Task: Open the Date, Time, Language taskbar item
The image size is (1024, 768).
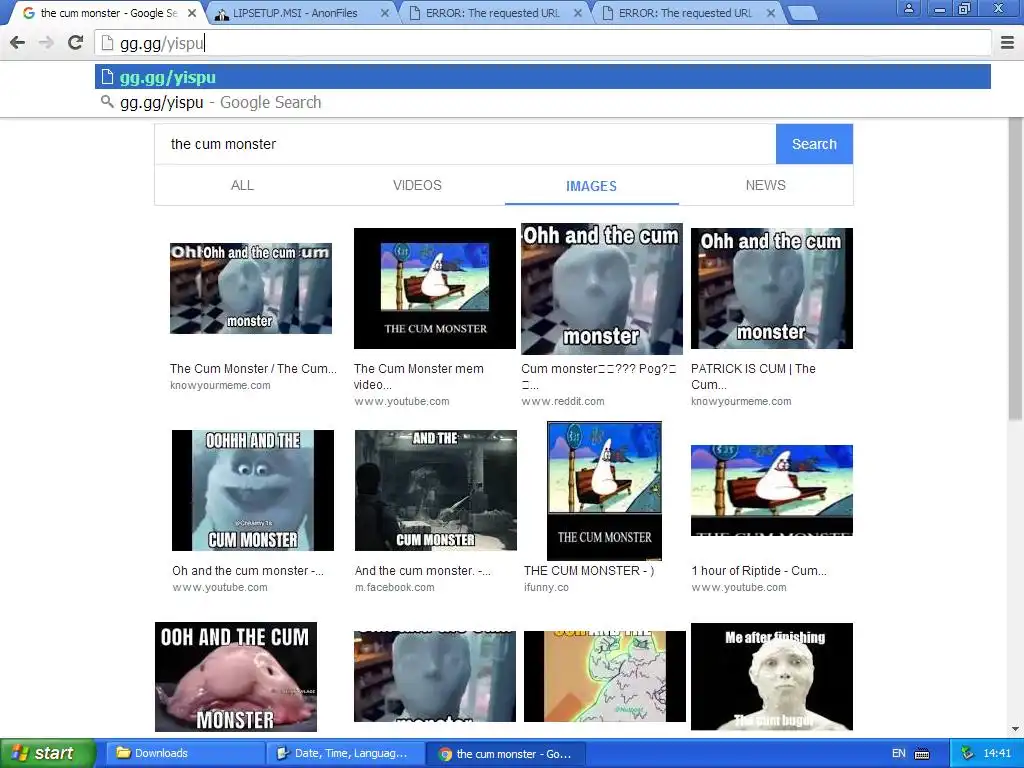Action: 345,754
